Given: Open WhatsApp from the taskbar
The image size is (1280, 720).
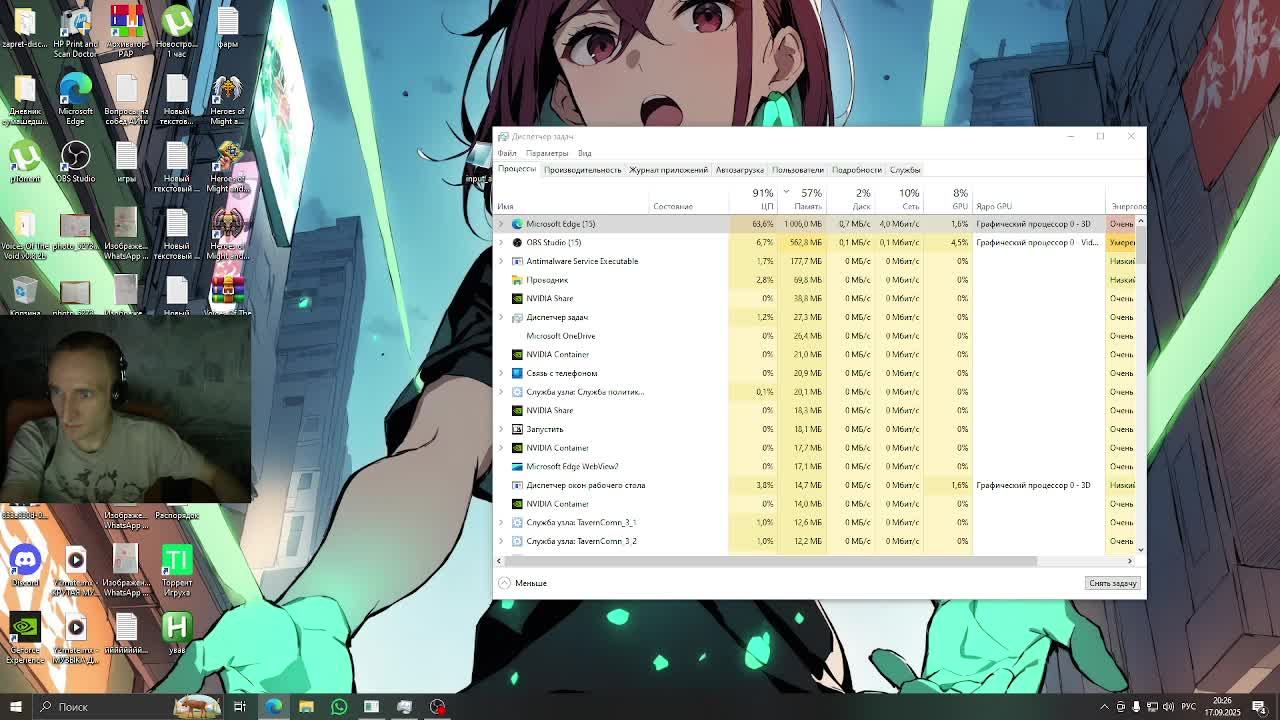Looking at the screenshot, I should 339,707.
